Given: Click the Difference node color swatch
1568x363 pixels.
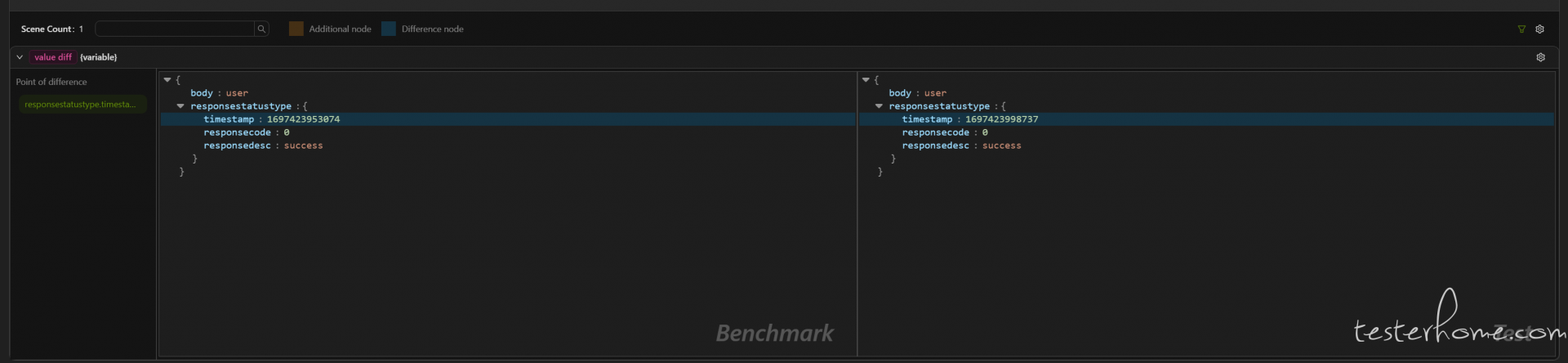Looking at the screenshot, I should pos(389,29).
